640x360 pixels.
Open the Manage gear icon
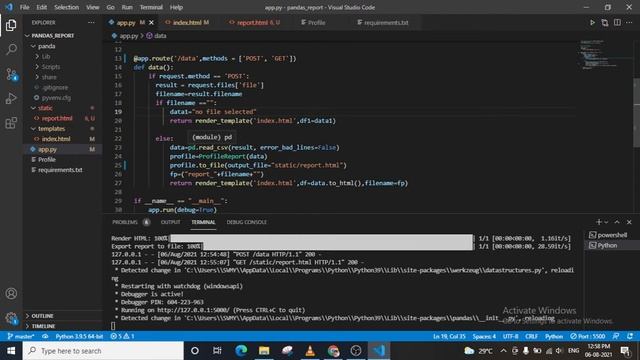[x=11, y=318]
